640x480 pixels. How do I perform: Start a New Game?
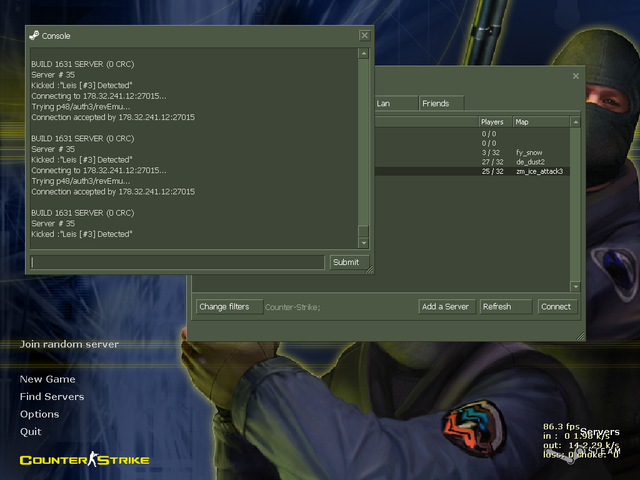[x=47, y=379]
